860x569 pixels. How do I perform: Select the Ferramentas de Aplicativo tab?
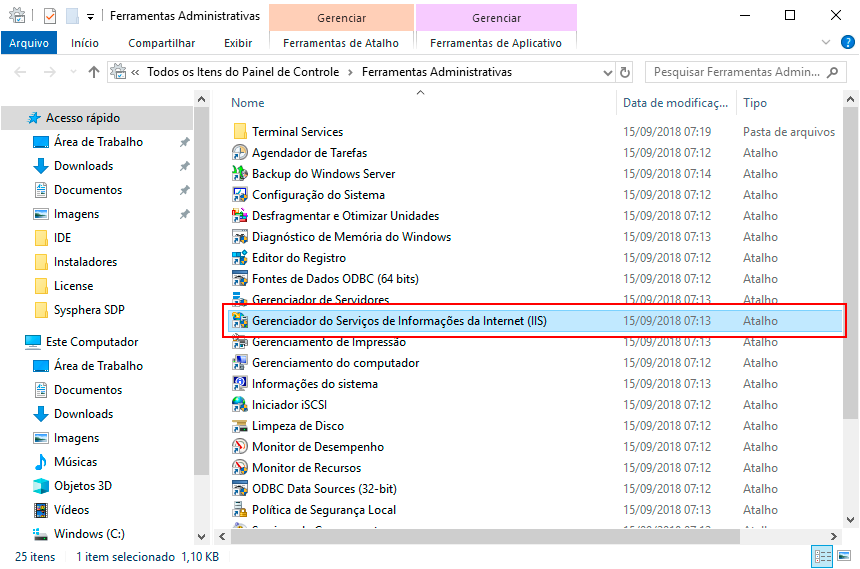(496, 43)
